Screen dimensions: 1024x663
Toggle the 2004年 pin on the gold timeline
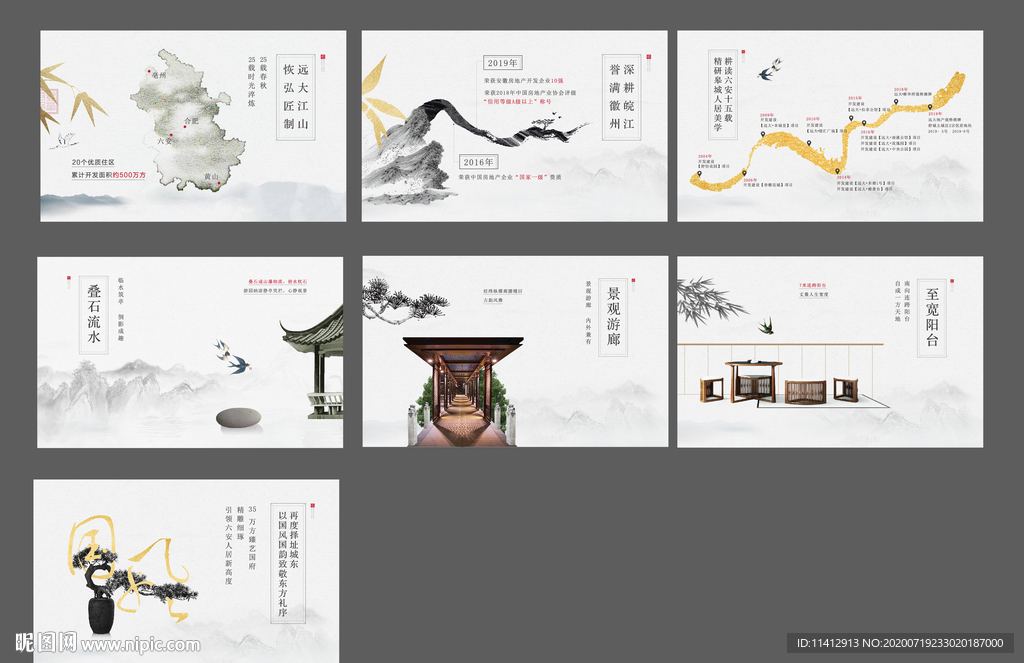click(x=699, y=173)
